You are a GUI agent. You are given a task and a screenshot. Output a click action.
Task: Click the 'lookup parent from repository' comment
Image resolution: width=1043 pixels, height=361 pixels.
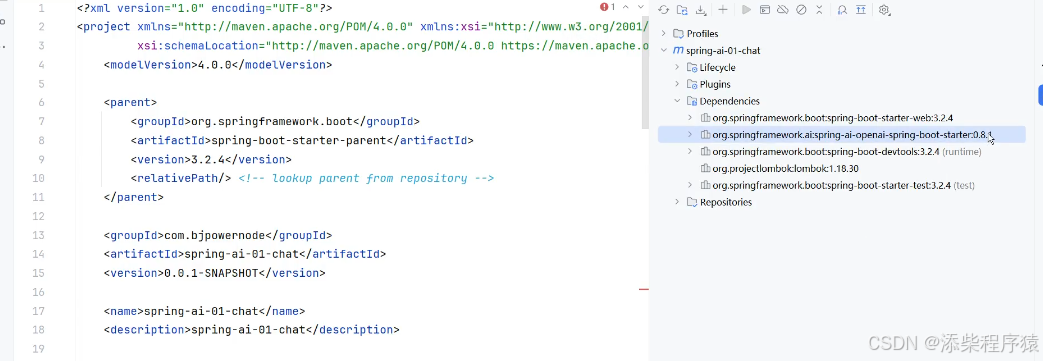click(366, 179)
